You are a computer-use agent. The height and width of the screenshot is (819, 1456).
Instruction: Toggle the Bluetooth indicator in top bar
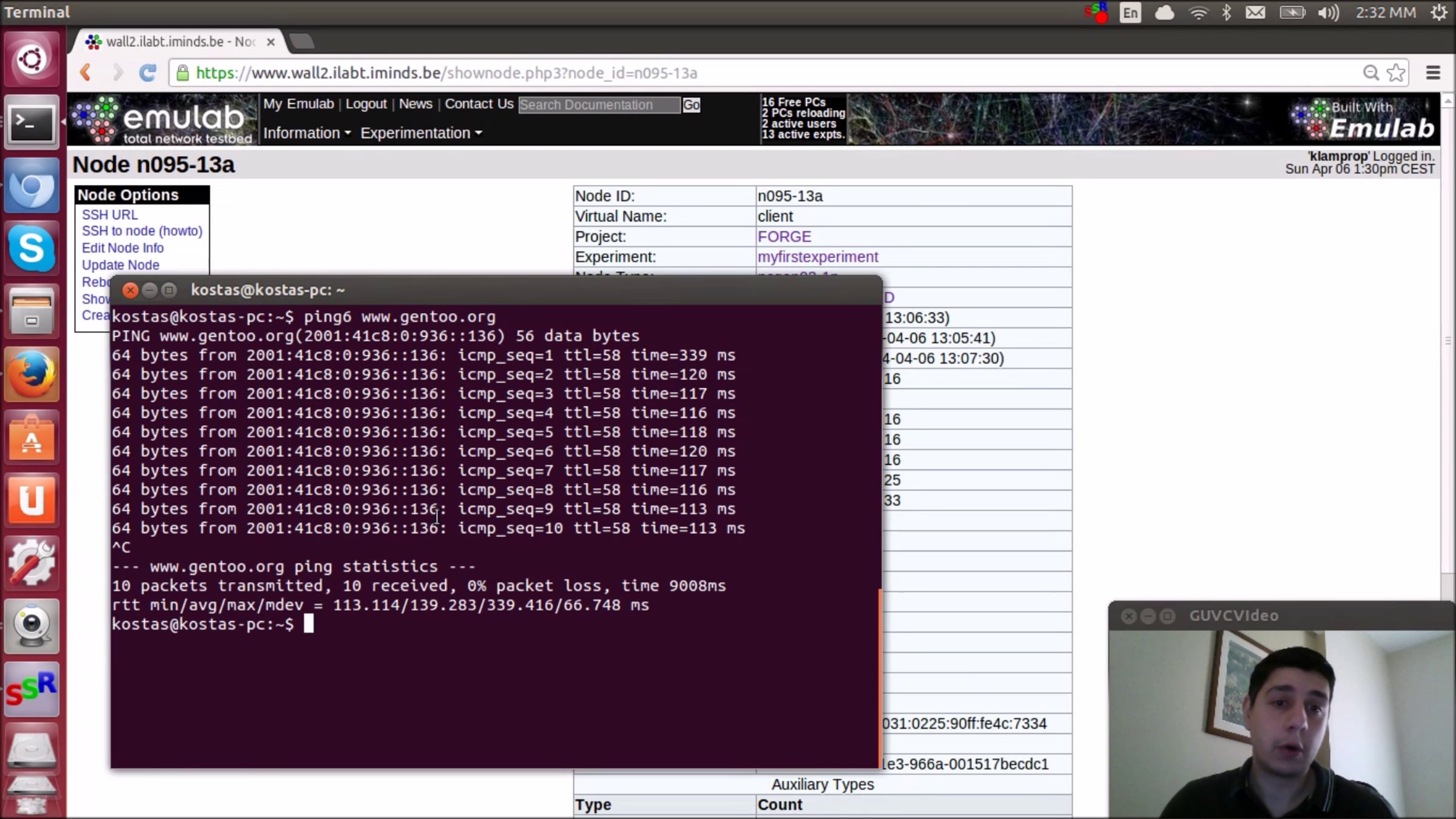[1226, 13]
